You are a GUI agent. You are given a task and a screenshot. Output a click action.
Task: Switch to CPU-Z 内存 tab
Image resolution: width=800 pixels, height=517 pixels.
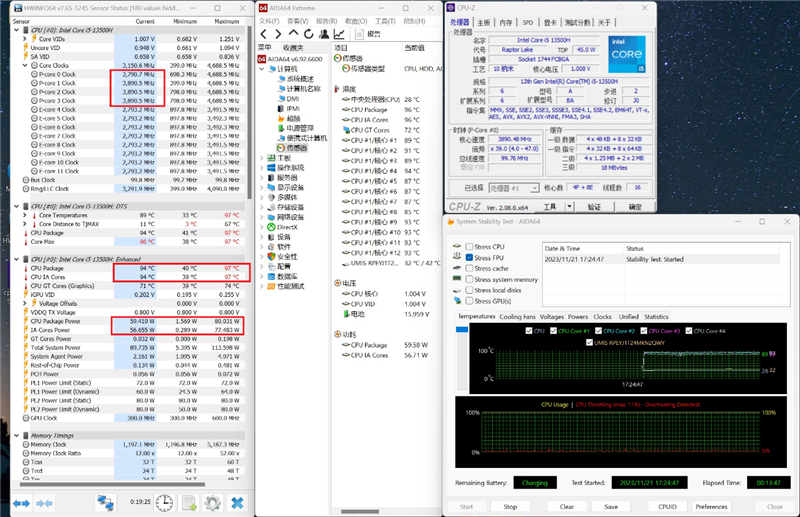click(506, 22)
